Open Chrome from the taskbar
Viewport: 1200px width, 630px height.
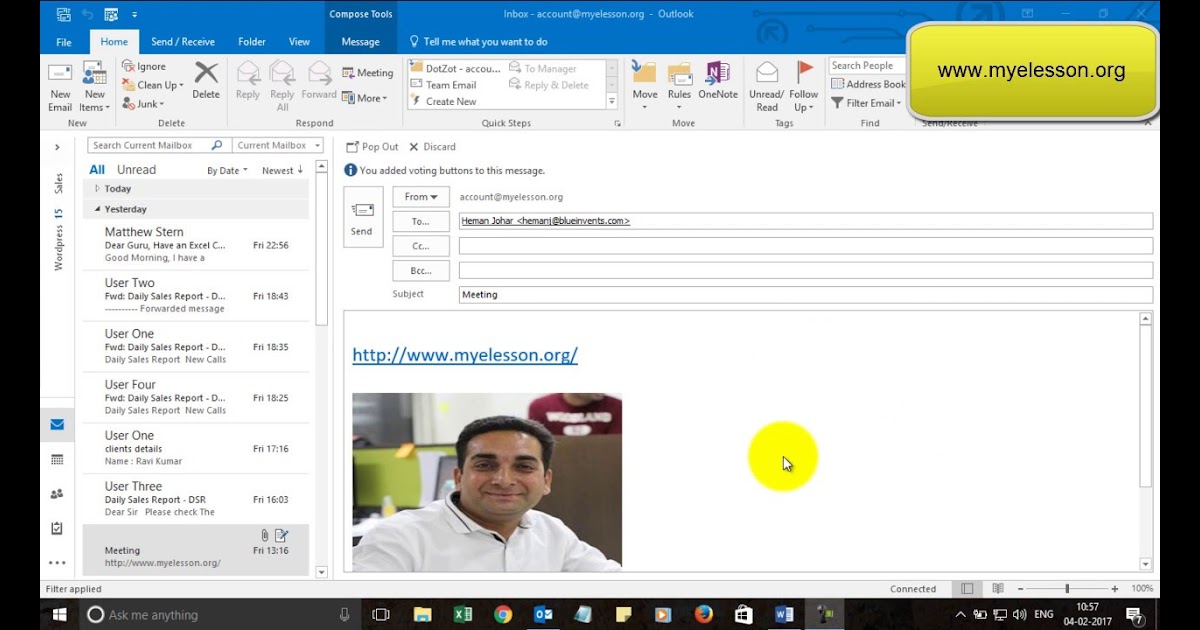tap(503, 614)
